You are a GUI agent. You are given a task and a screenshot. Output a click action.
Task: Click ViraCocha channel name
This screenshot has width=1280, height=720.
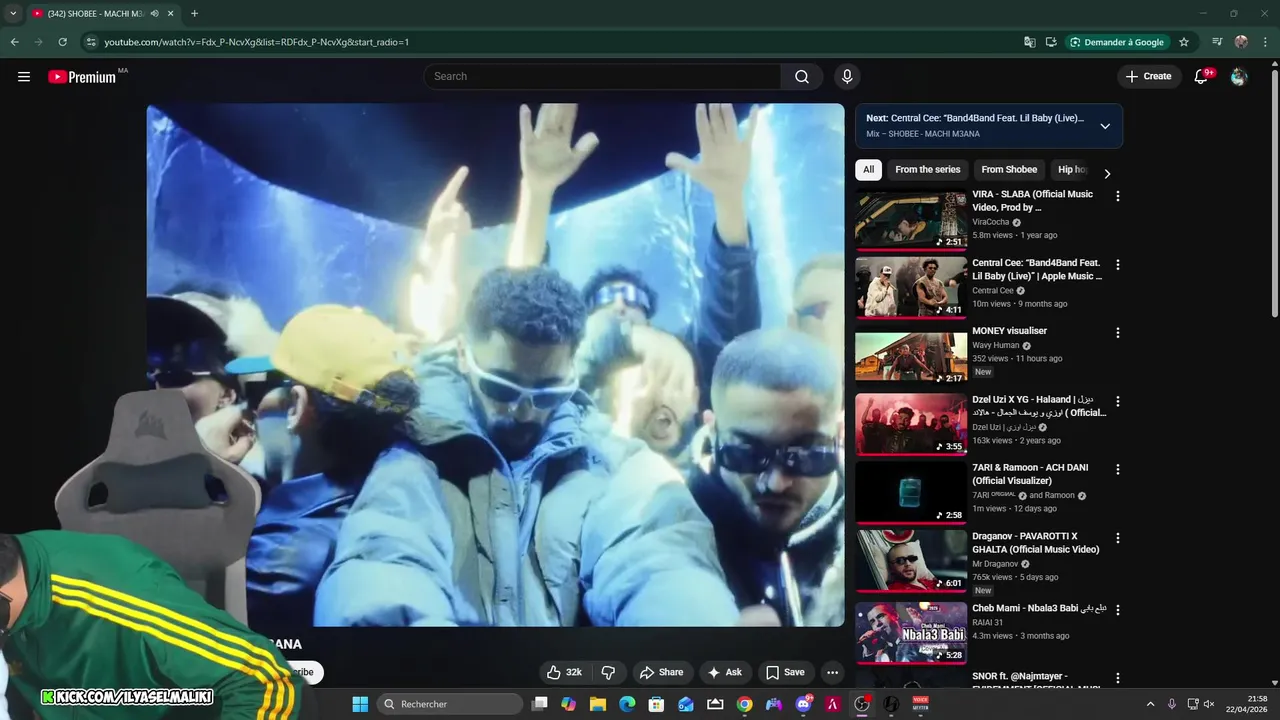(x=991, y=222)
